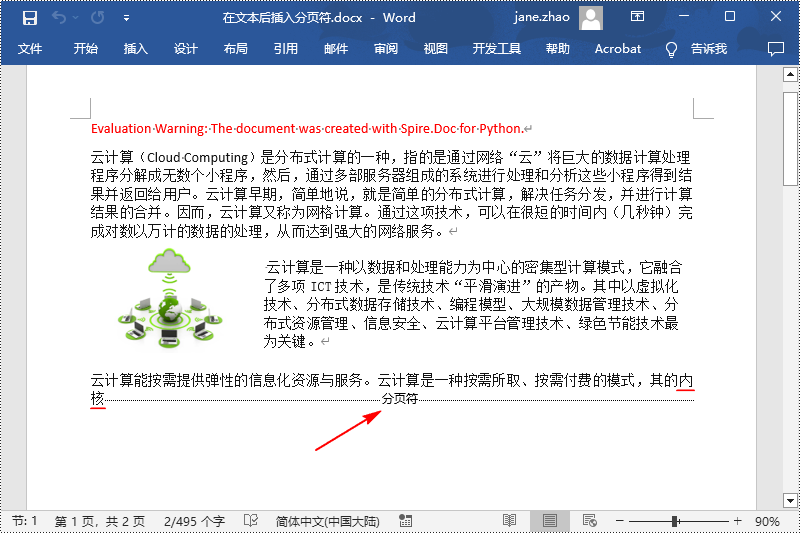This screenshot has height=533, width=800.
Task: Click the vertical scrollbar up arrow
Action: tap(790, 74)
